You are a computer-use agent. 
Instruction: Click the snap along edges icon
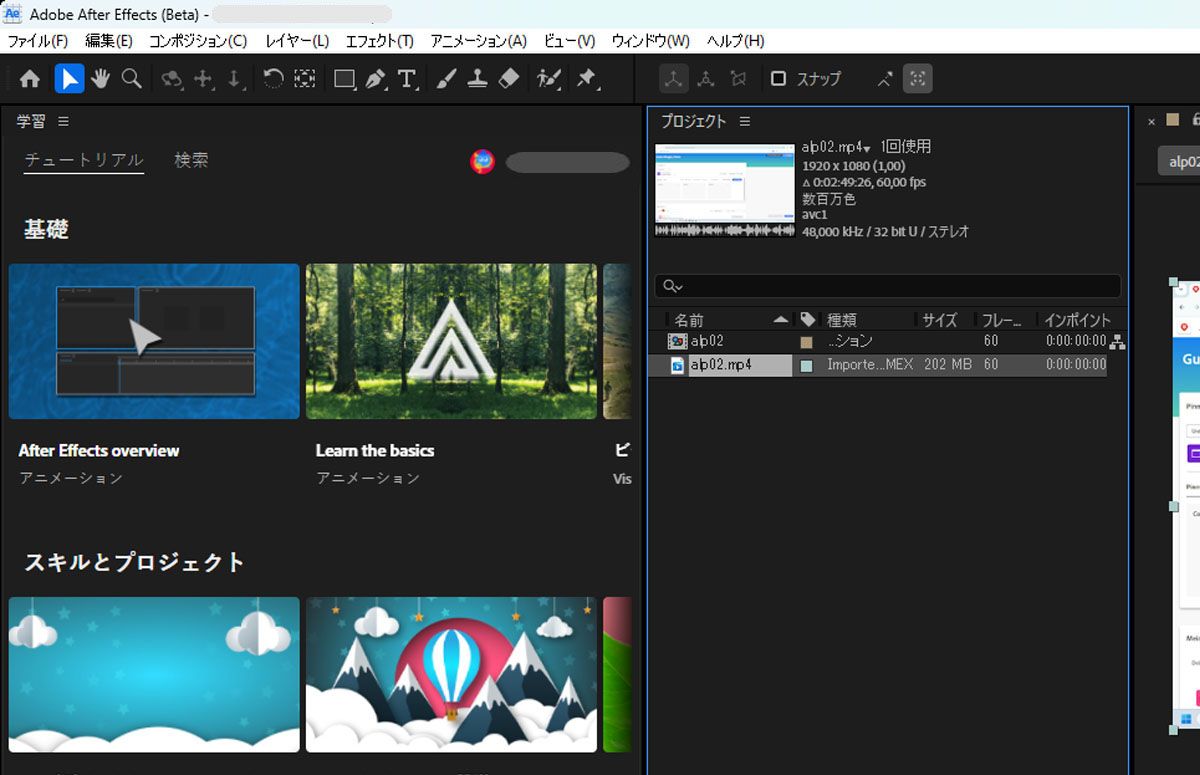(x=885, y=78)
